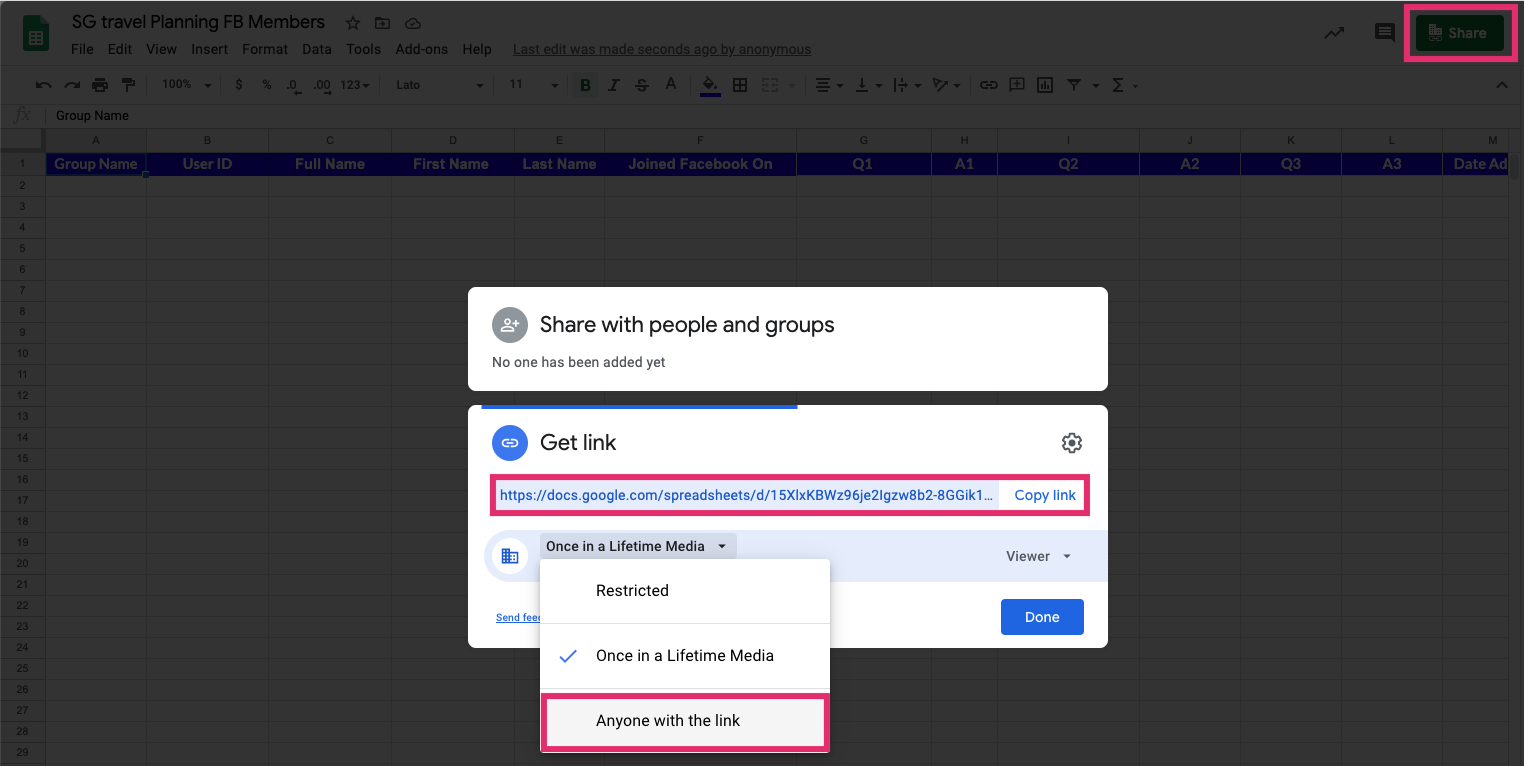1524x766 pixels.
Task: Click the Google Sheets home icon
Action: 36,34
